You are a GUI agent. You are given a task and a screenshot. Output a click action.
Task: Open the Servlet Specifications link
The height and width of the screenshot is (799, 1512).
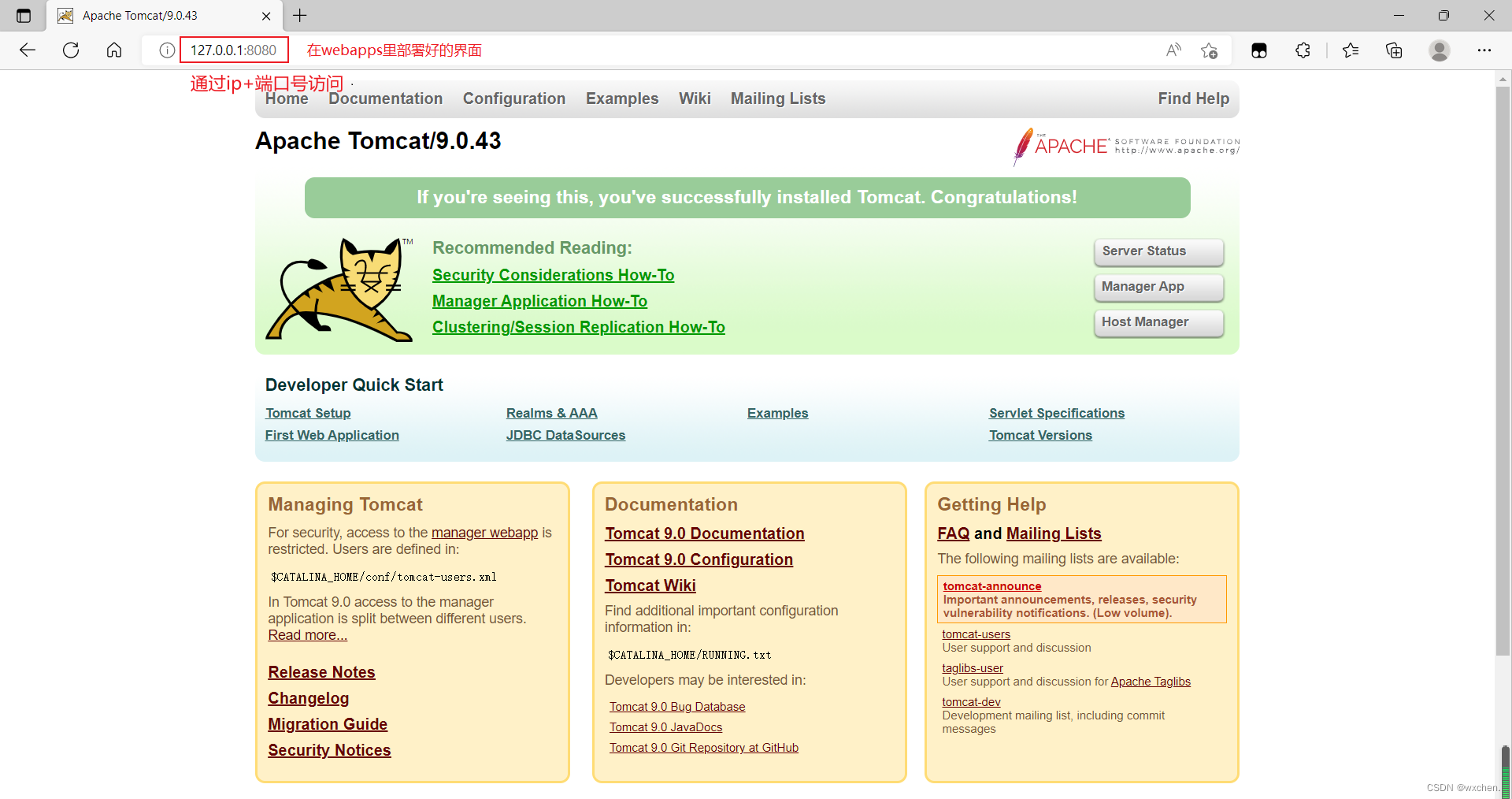pos(1057,413)
